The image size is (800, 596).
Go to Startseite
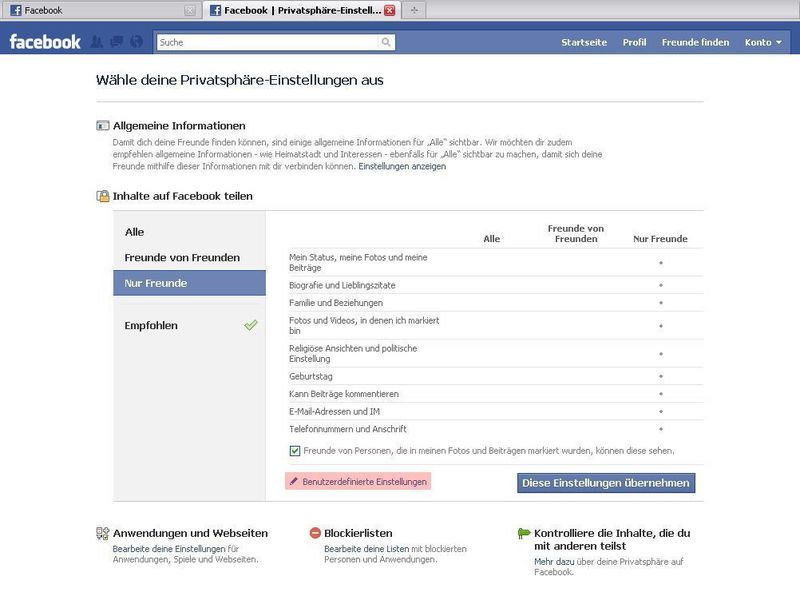coord(584,42)
